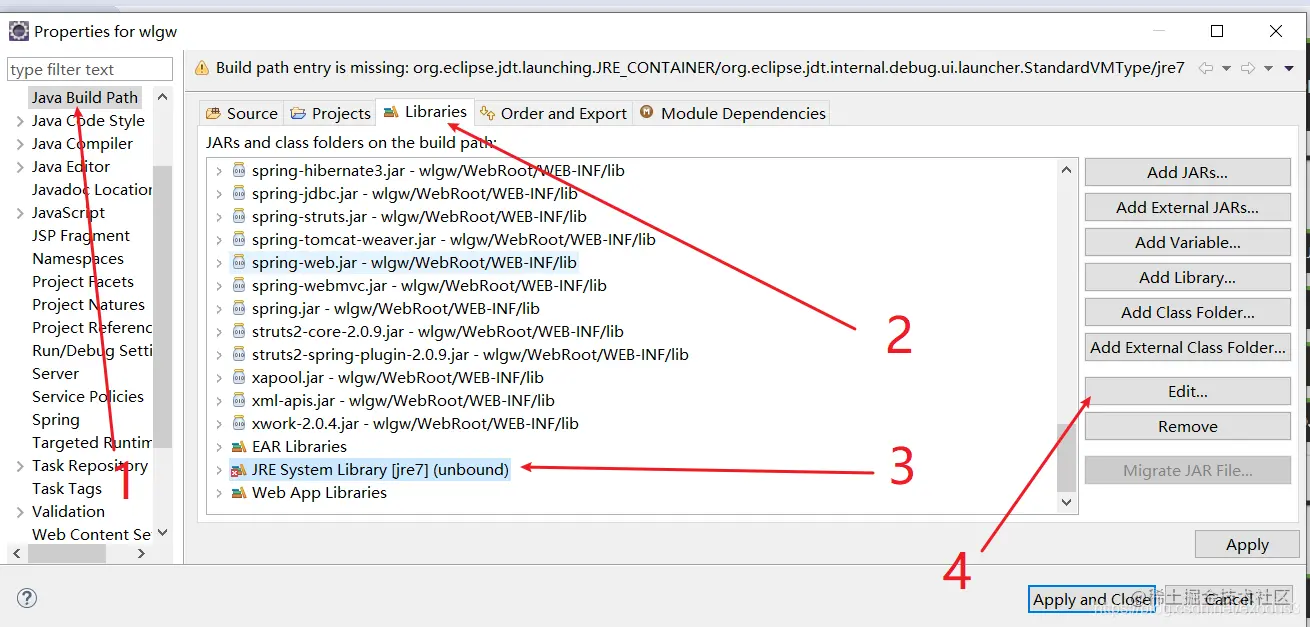Click the Add JARs... button
The image size is (1310, 627).
(1187, 172)
